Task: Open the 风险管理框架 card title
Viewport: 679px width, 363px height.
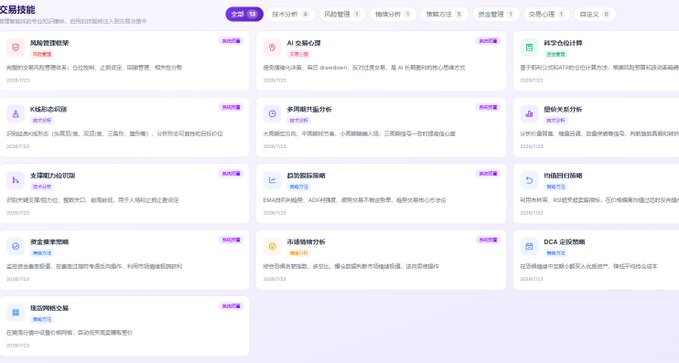Action: pos(49,43)
